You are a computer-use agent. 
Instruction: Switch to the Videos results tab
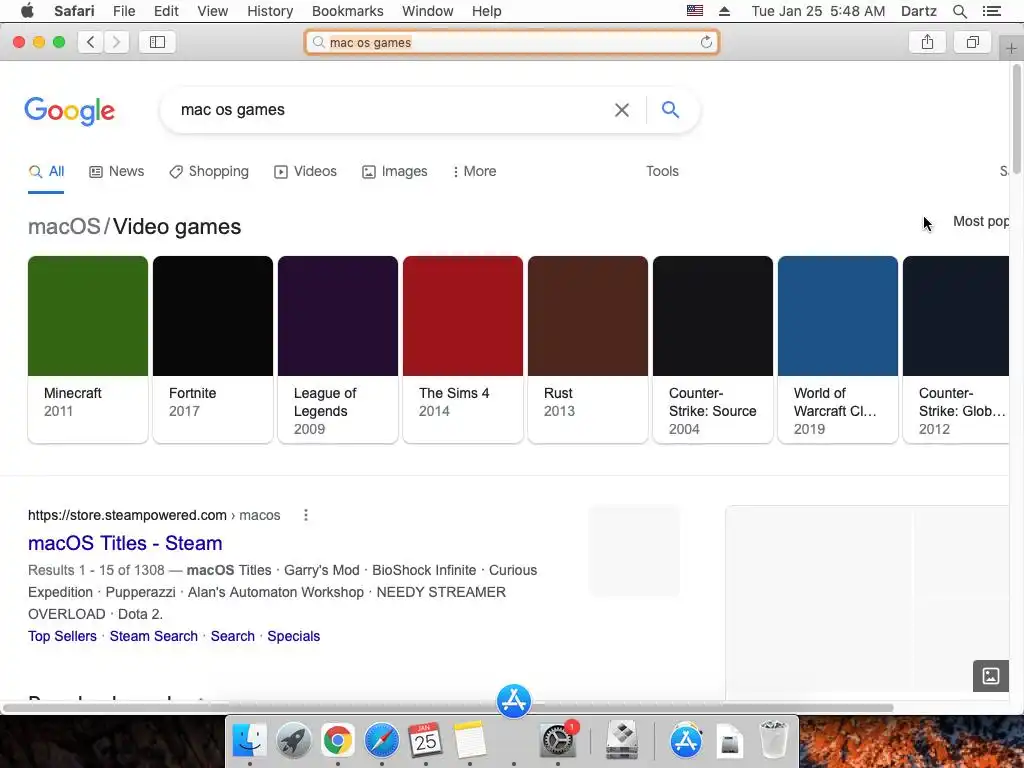click(x=306, y=171)
